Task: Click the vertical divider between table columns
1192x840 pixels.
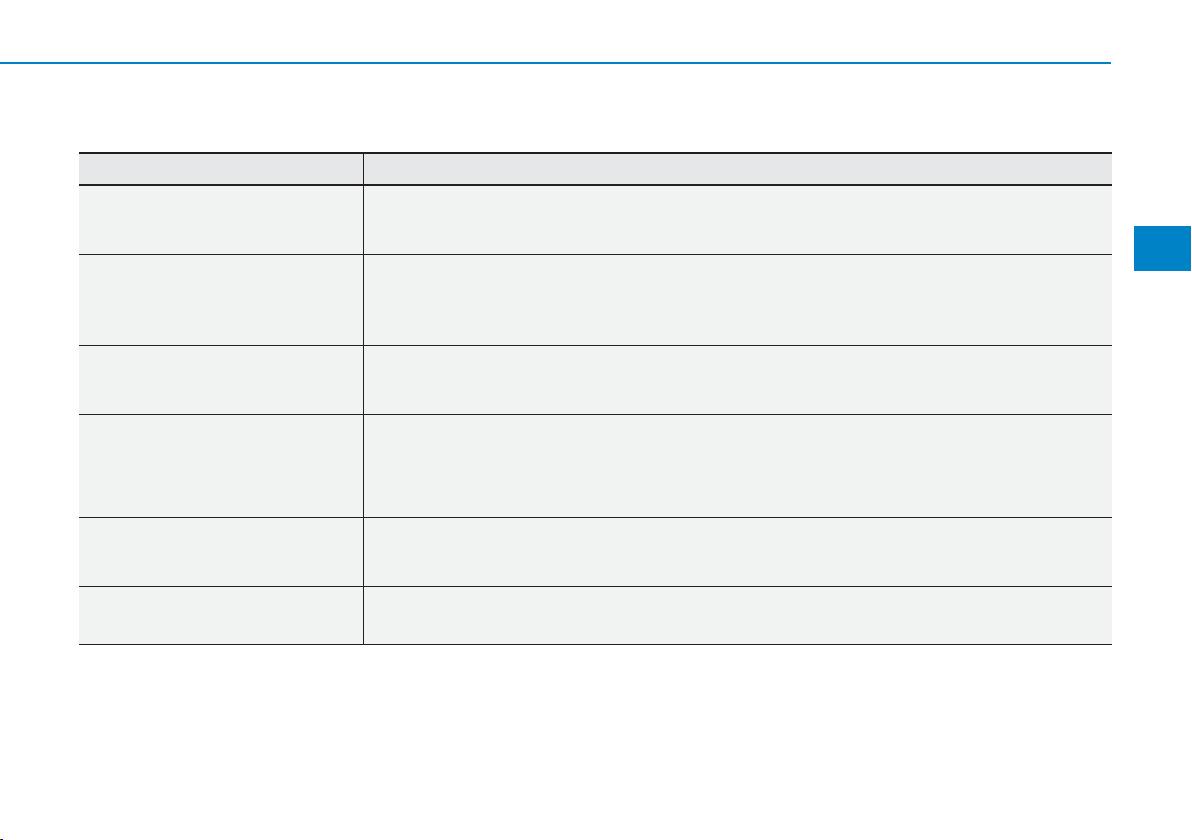Action: click(363, 399)
